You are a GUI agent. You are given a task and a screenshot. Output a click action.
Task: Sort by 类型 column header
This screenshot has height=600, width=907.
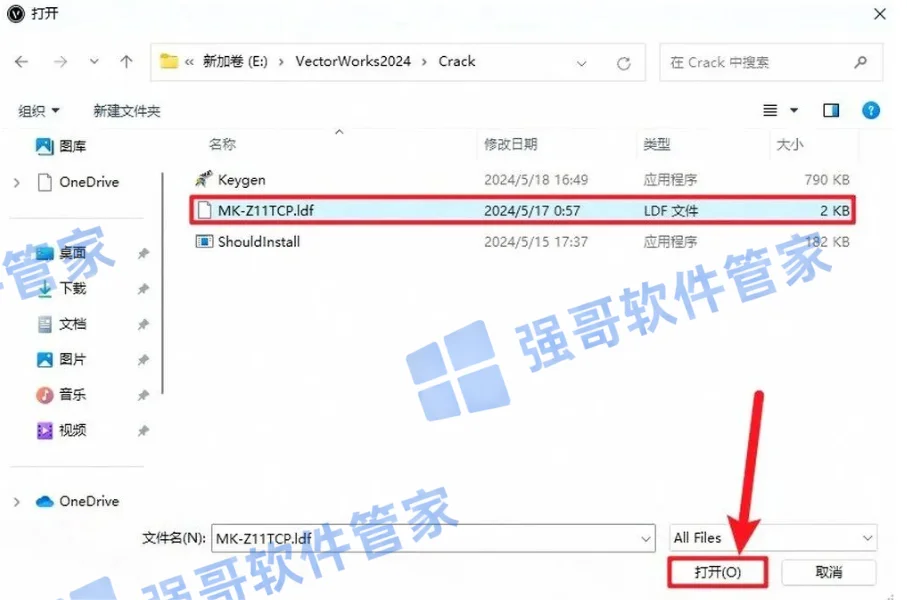tap(657, 144)
